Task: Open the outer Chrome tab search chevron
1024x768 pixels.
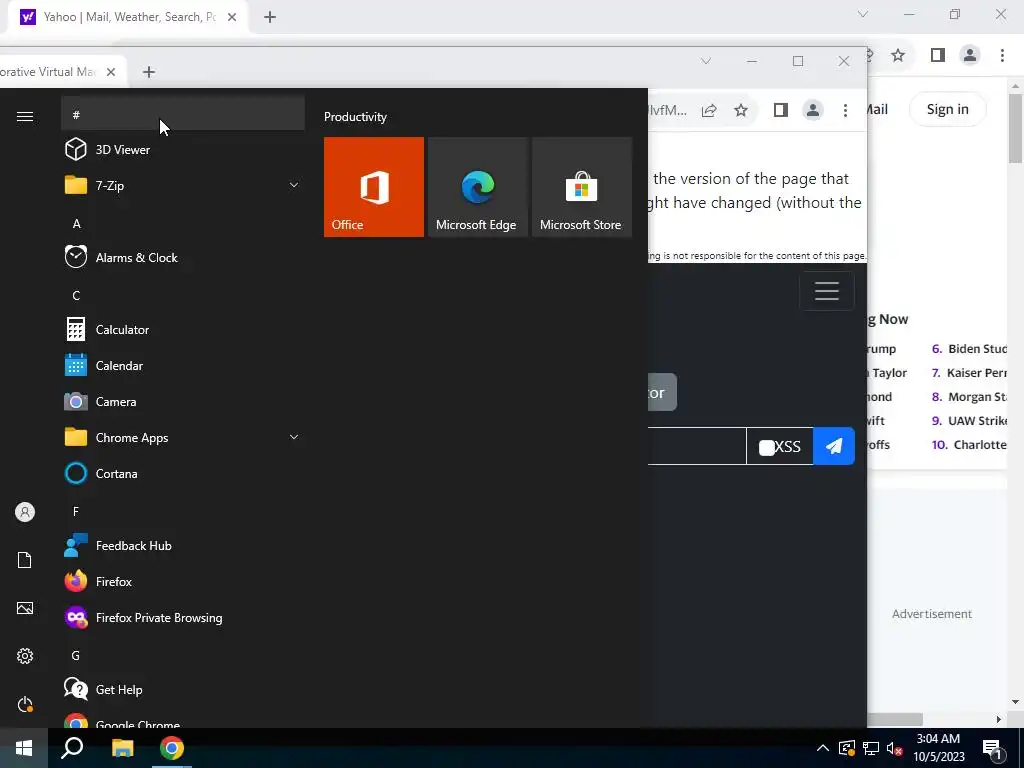Action: coord(863,14)
